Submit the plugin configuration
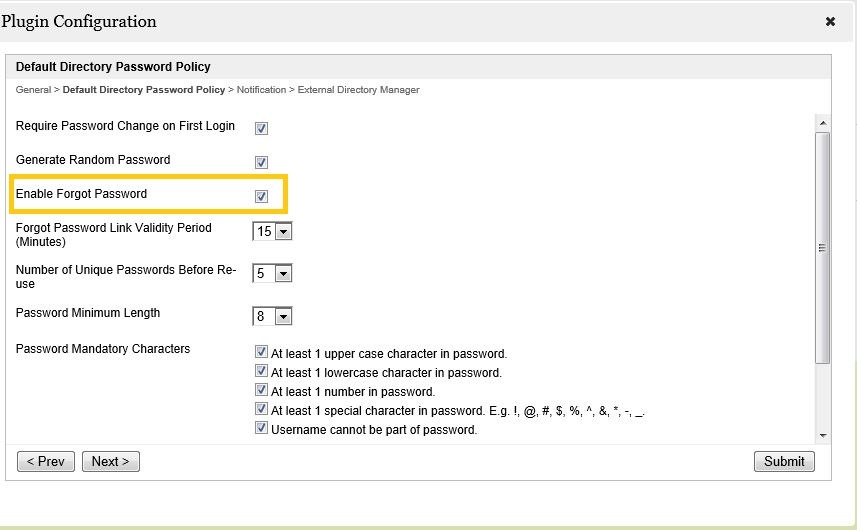857x530 pixels. tap(784, 461)
